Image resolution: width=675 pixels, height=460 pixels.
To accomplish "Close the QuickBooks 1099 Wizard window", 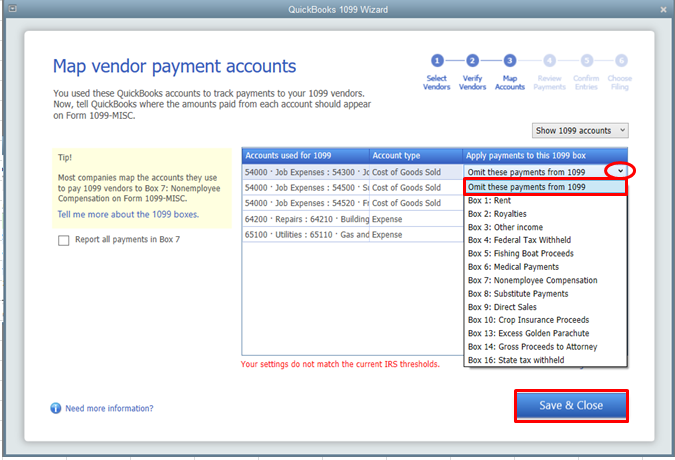I will coord(663,9).
